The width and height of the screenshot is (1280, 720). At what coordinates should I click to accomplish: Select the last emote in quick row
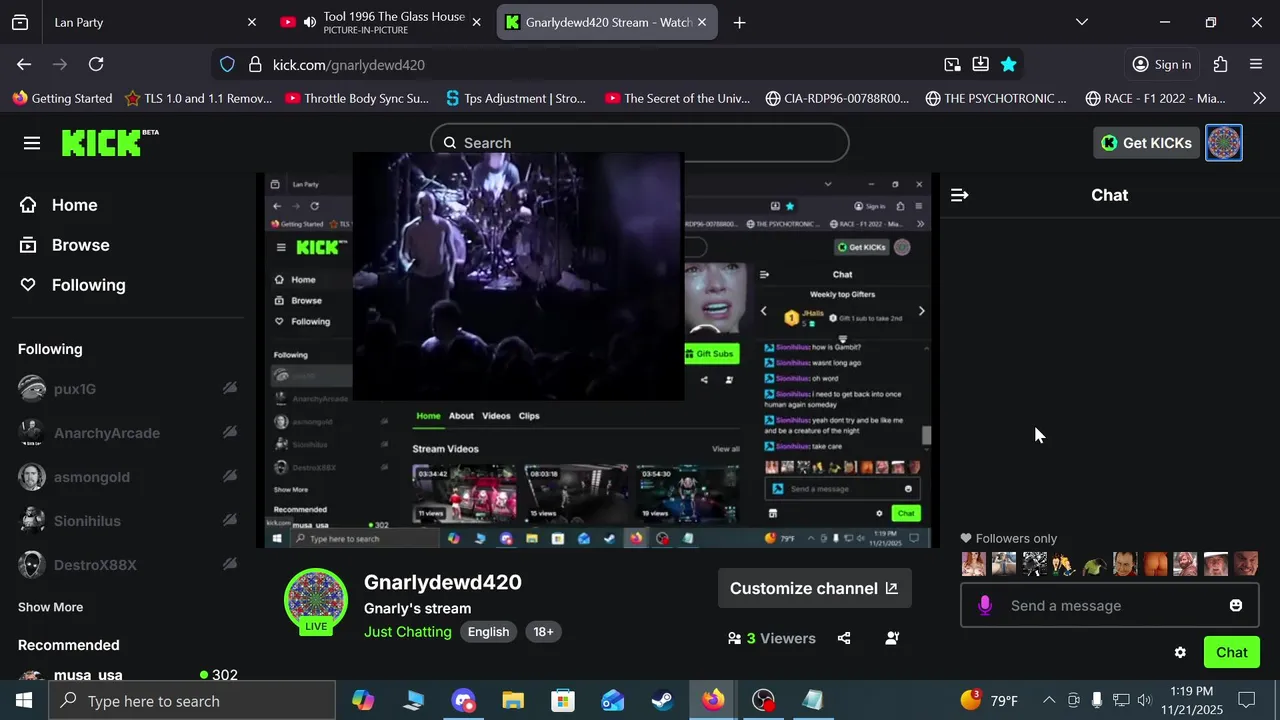(1246, 564)
